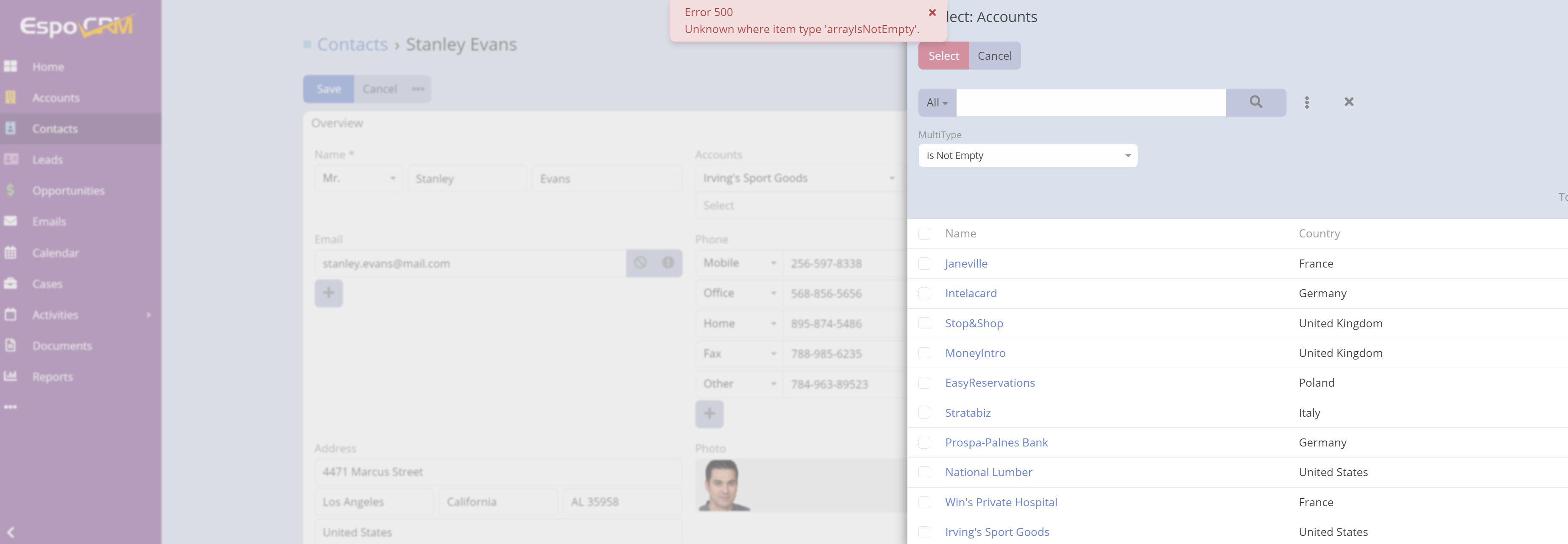Click the Emails envelope icon
This screenshot has height=544, width=1568.
[10, 221]
